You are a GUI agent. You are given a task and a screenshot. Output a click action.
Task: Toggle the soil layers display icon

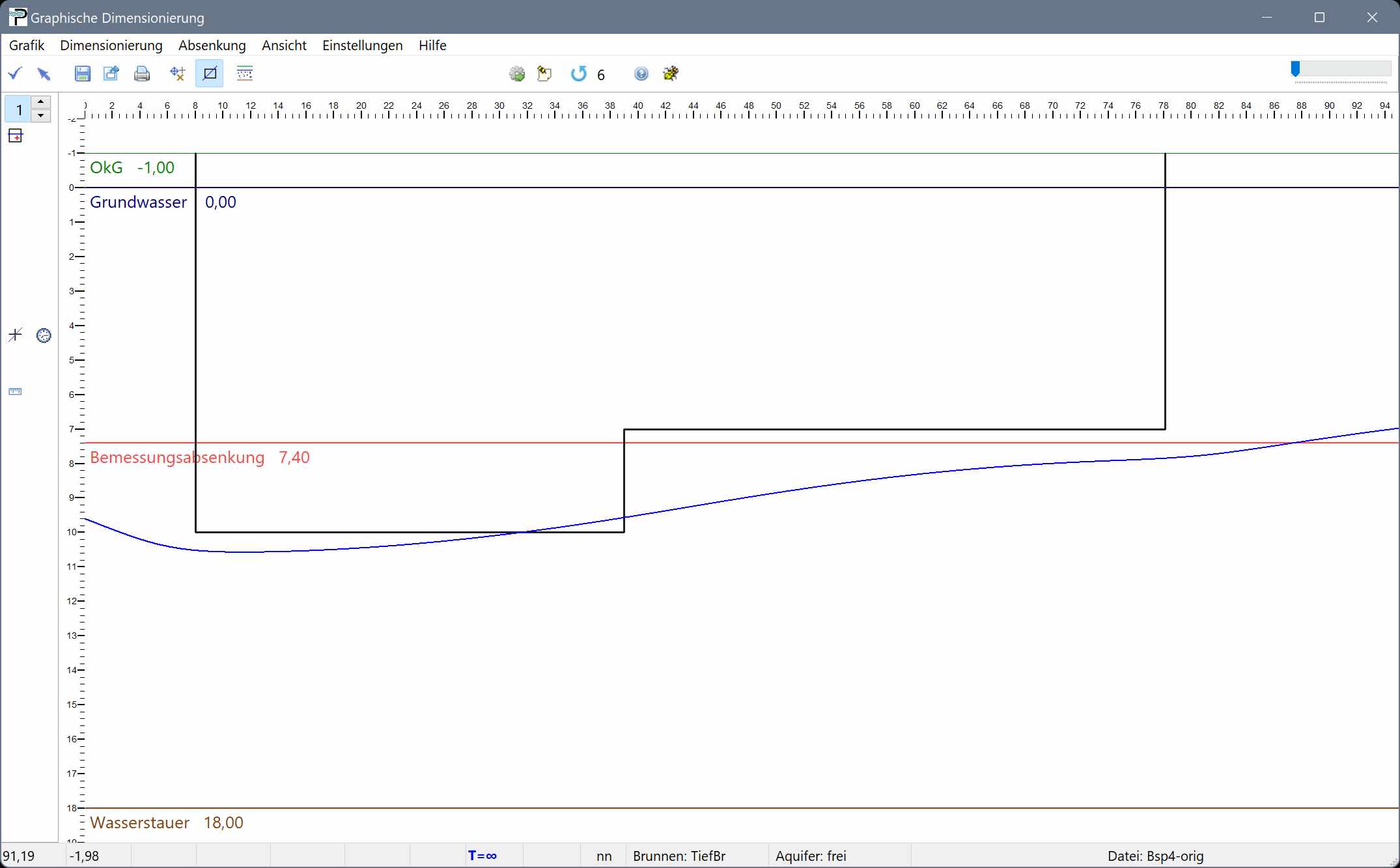click(245, 74)
